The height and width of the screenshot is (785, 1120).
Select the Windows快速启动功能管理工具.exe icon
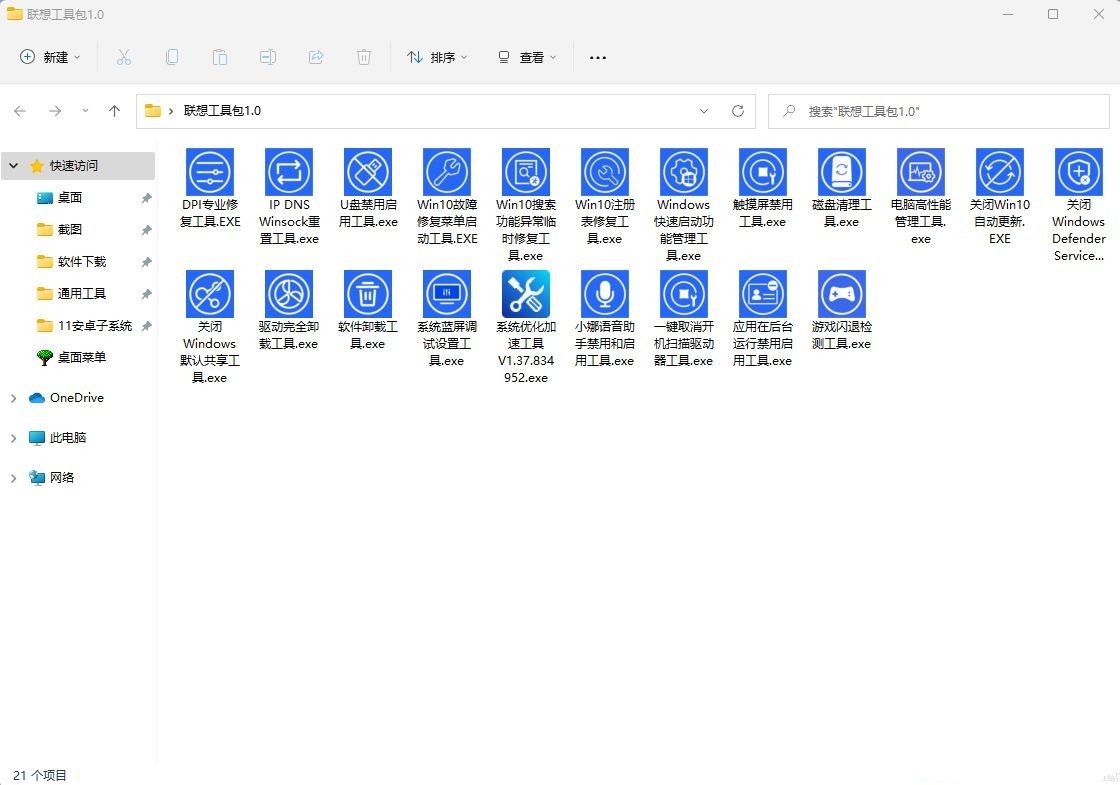pos(684,172)
